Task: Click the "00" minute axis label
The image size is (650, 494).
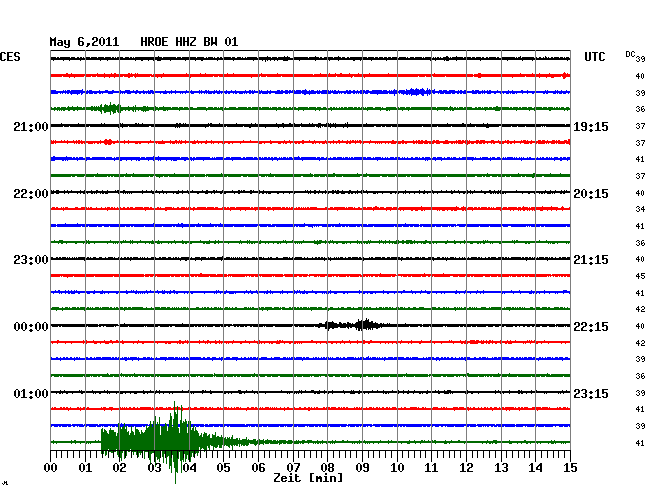Action: 51,468
